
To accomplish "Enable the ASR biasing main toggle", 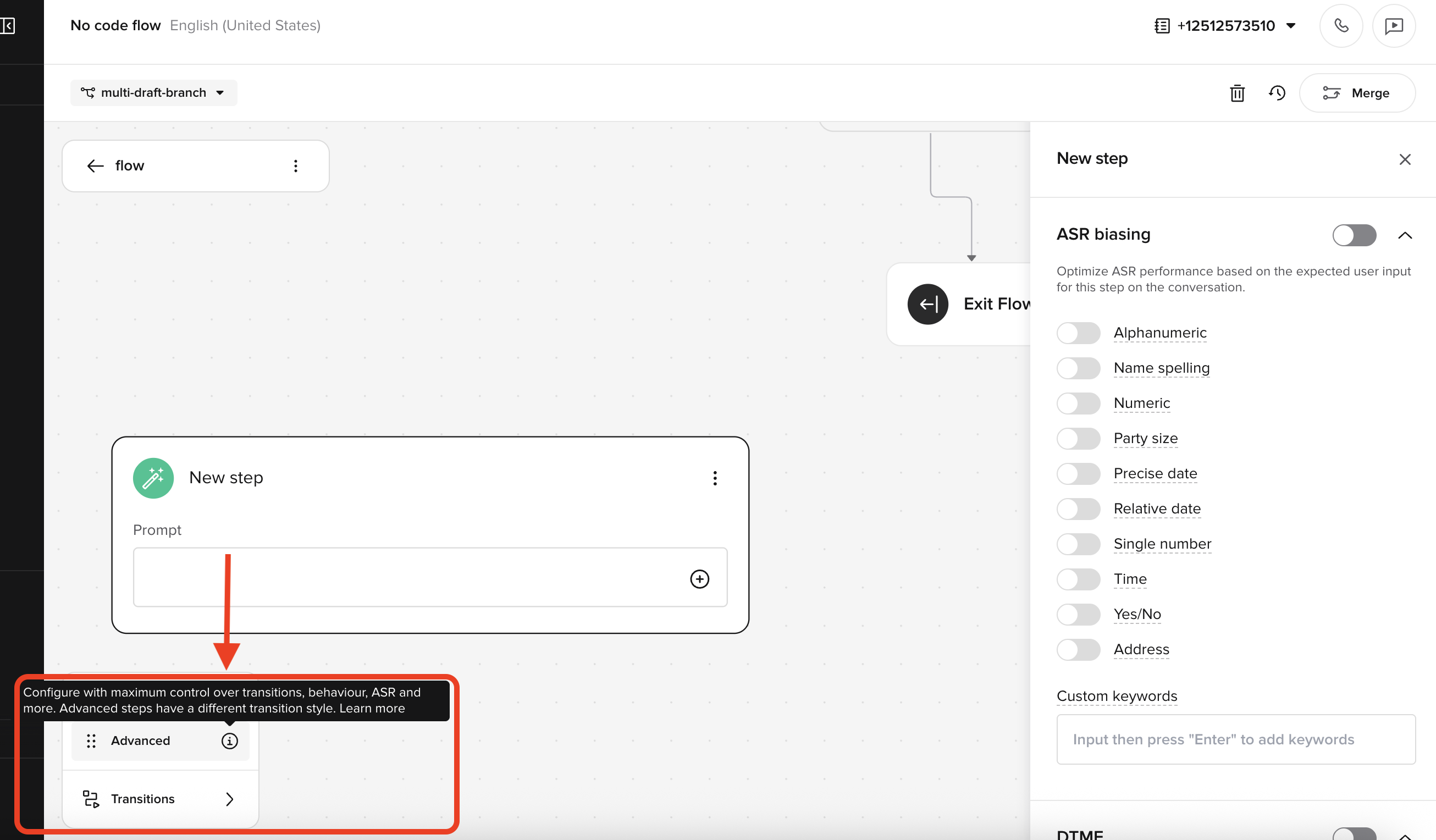I will (1354, 235).
